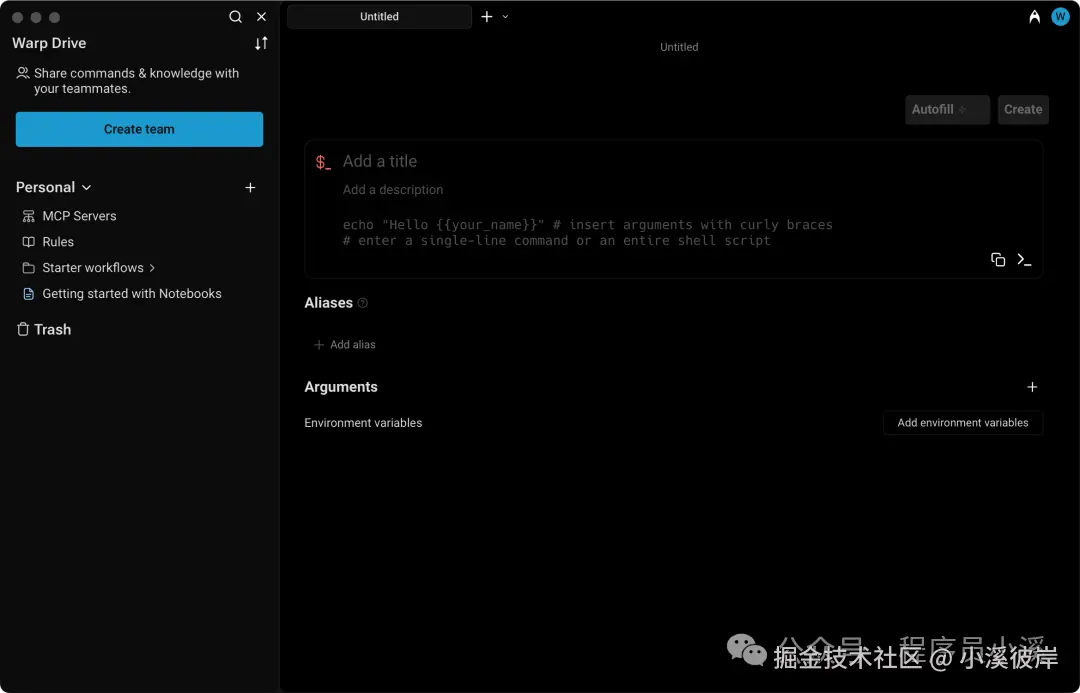Open the new tab dropdown arrow
Image resolution: width=1080 pixels, height=693 pixels.
click(x=505, y=17)
